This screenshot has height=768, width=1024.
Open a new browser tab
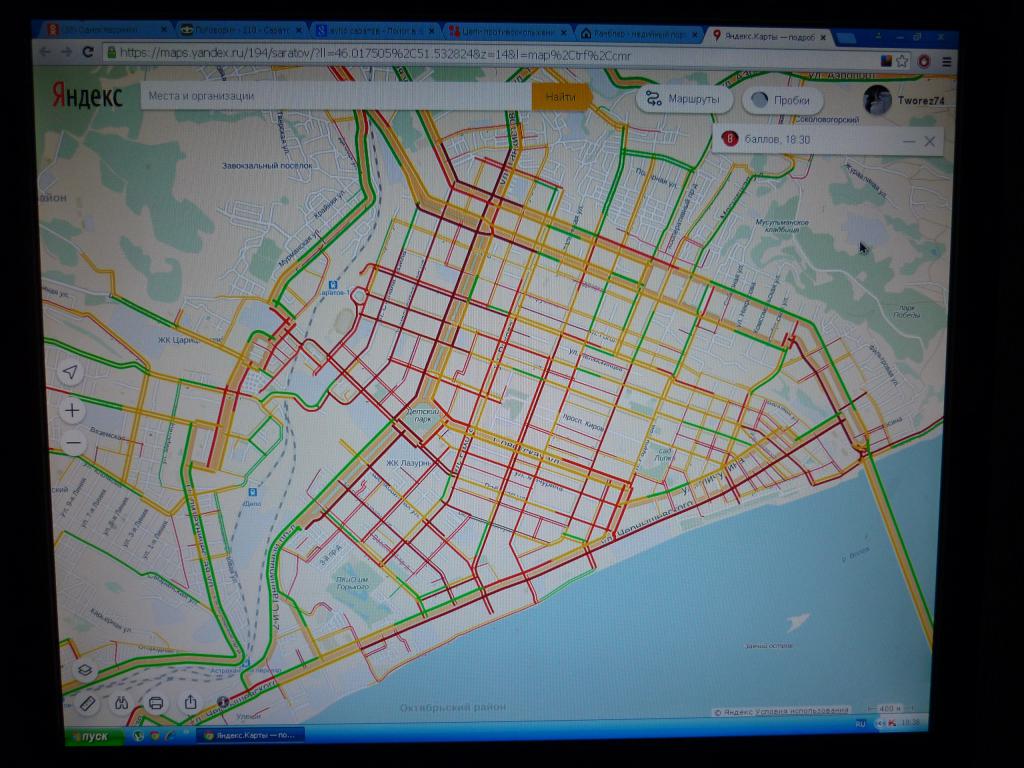point(846,38)
